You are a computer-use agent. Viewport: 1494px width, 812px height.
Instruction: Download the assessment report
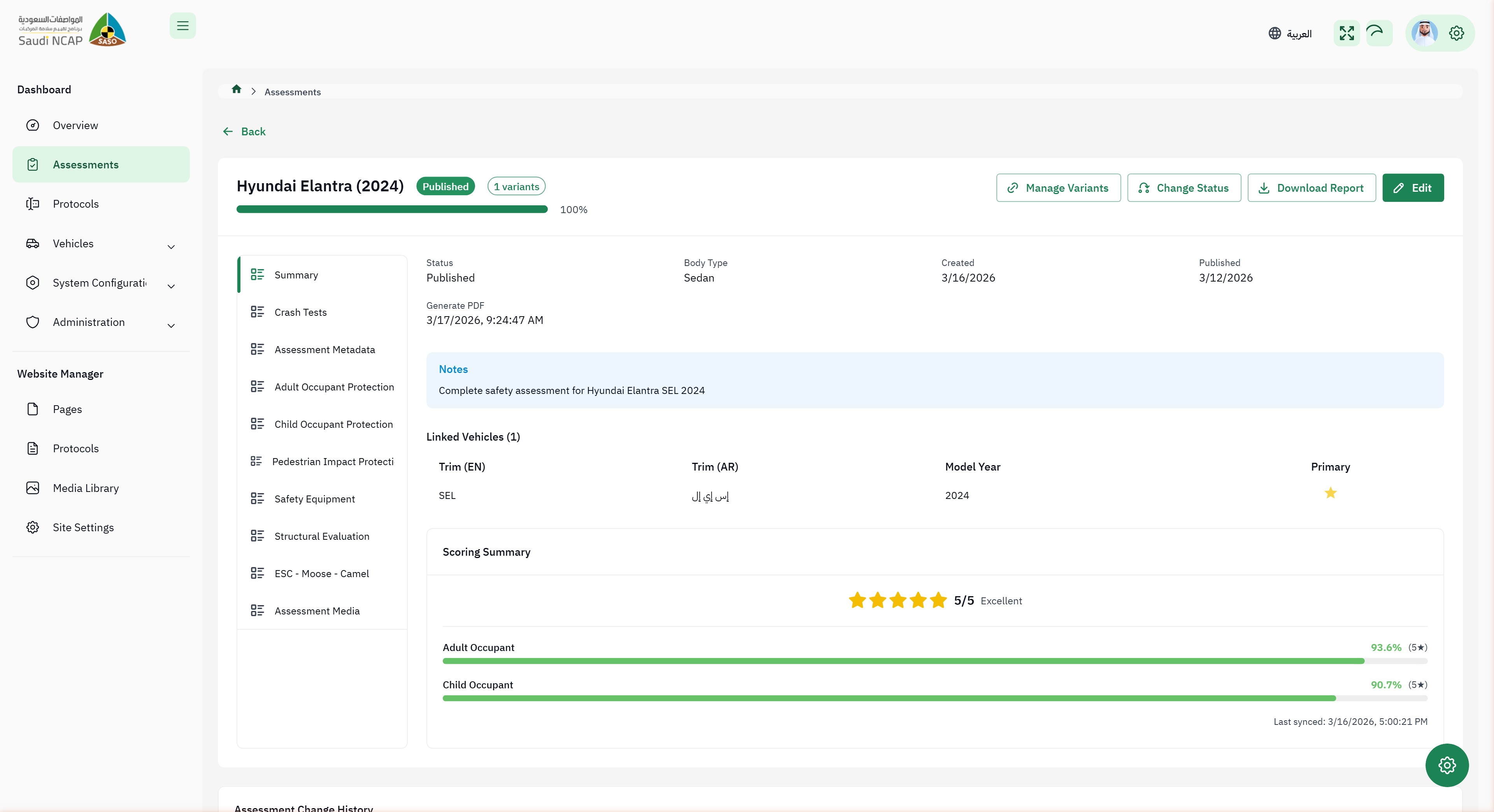1311,188
